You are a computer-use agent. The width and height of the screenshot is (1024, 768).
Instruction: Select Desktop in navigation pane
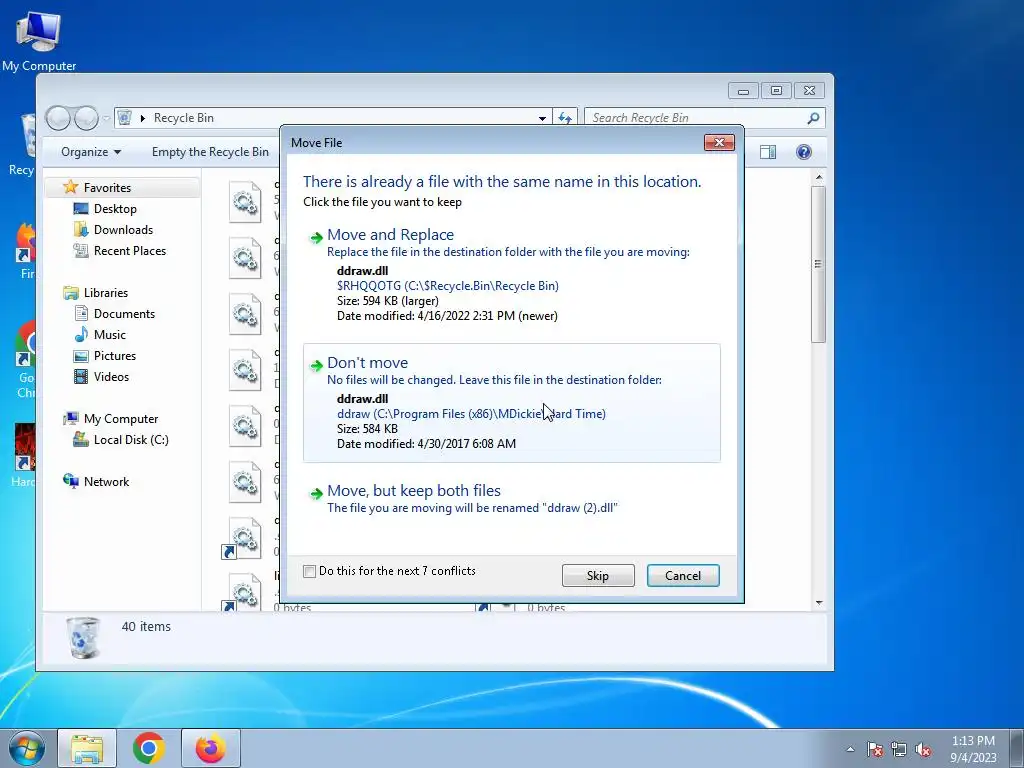click(x=115, y=209)
